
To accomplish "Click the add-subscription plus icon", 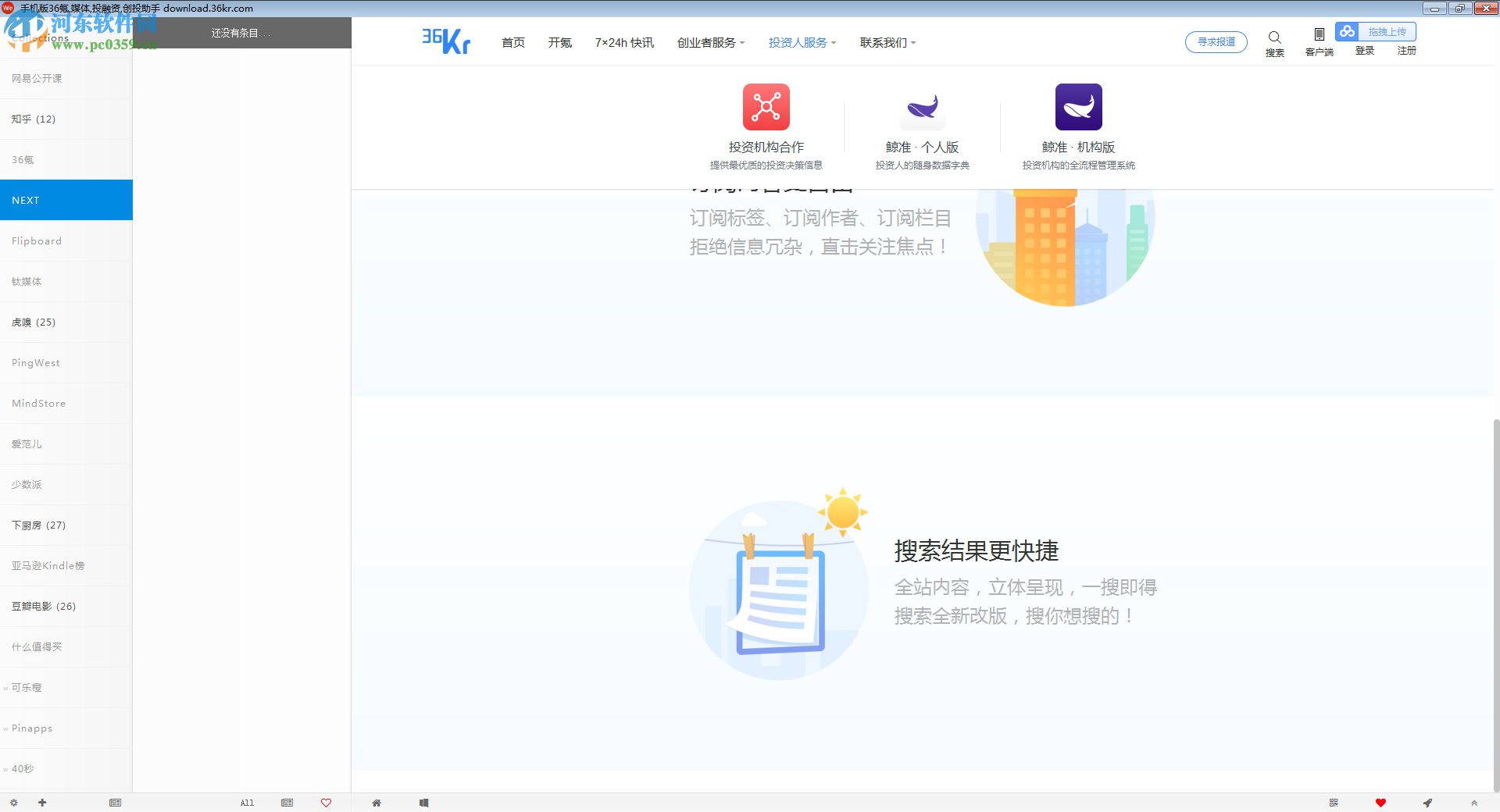I will (42, 803).
